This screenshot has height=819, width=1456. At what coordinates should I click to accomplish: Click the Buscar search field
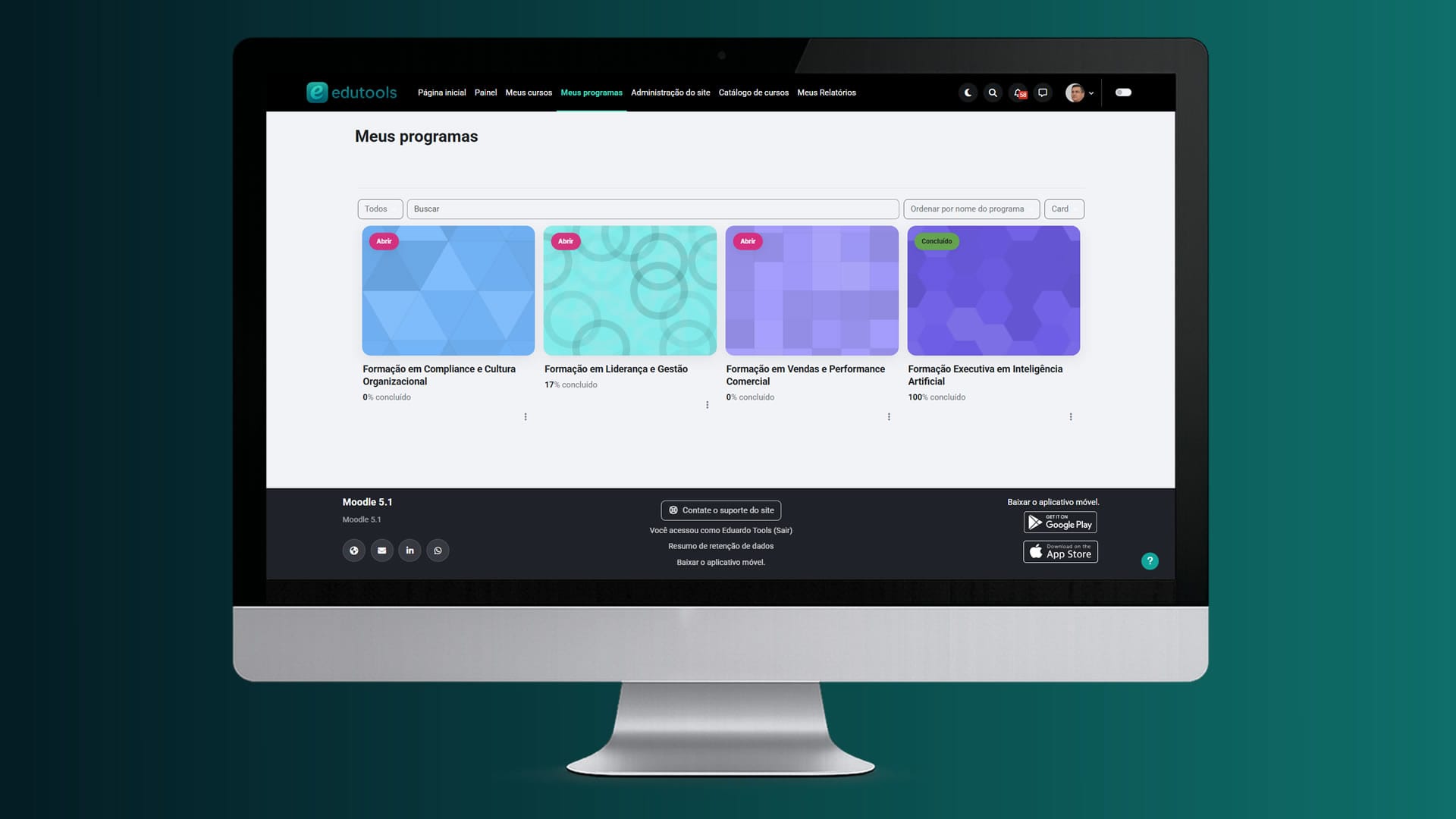(652, 209)
